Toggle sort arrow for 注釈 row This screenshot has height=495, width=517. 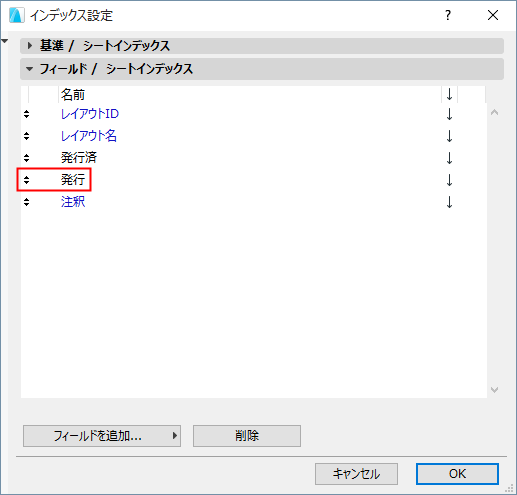(x=449, y=202)
